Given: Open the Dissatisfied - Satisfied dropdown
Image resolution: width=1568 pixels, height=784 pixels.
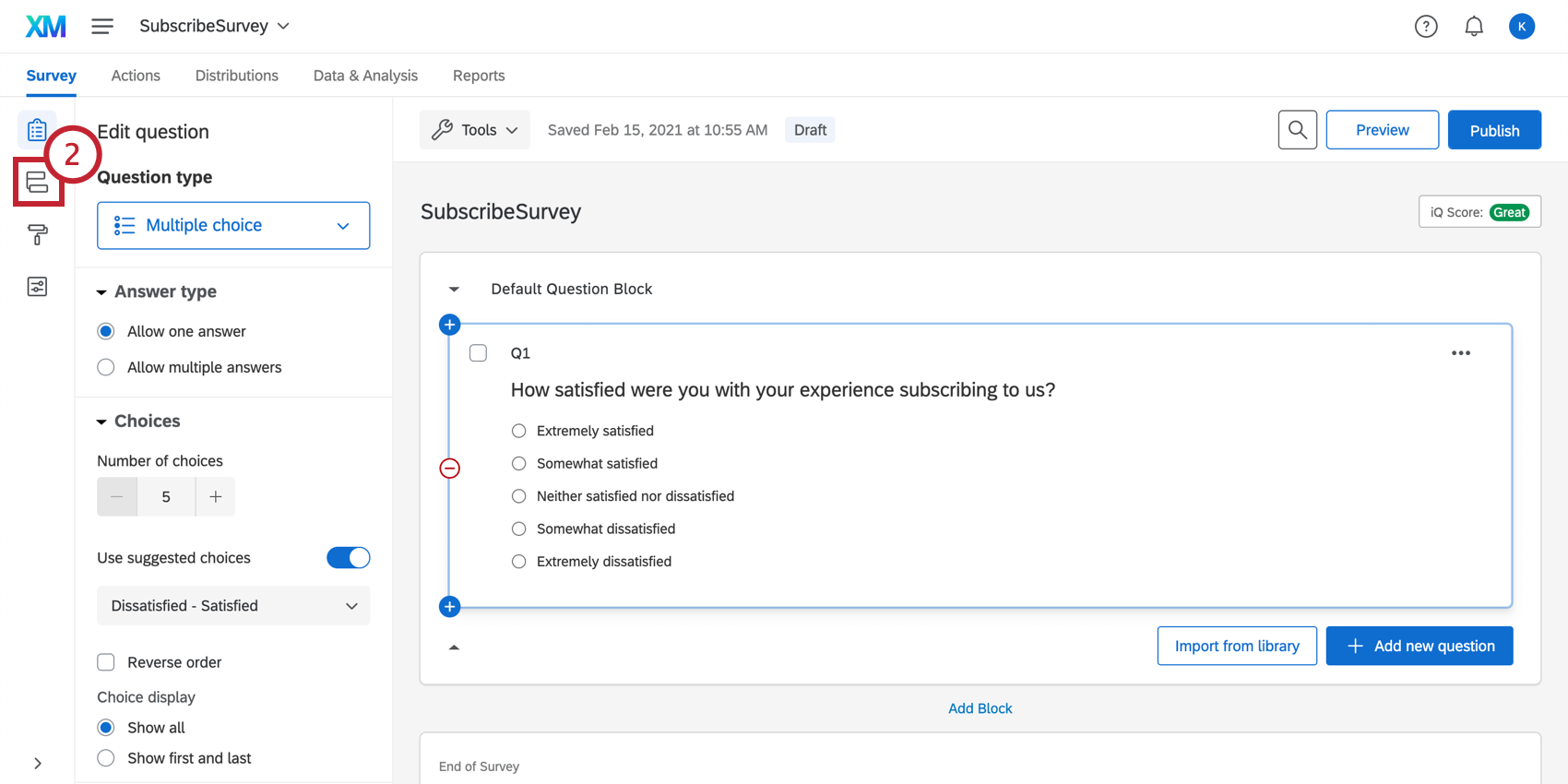Looking at the screenshot, I should pyautogui.click(x=233, y=606).
